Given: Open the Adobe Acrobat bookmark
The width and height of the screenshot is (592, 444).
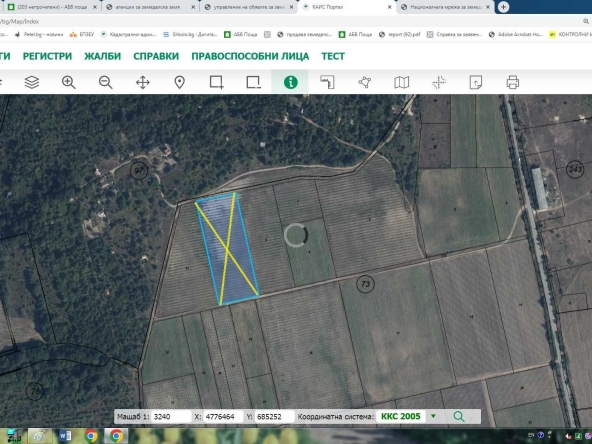Looking at the screenshot, I should [516, 34].
